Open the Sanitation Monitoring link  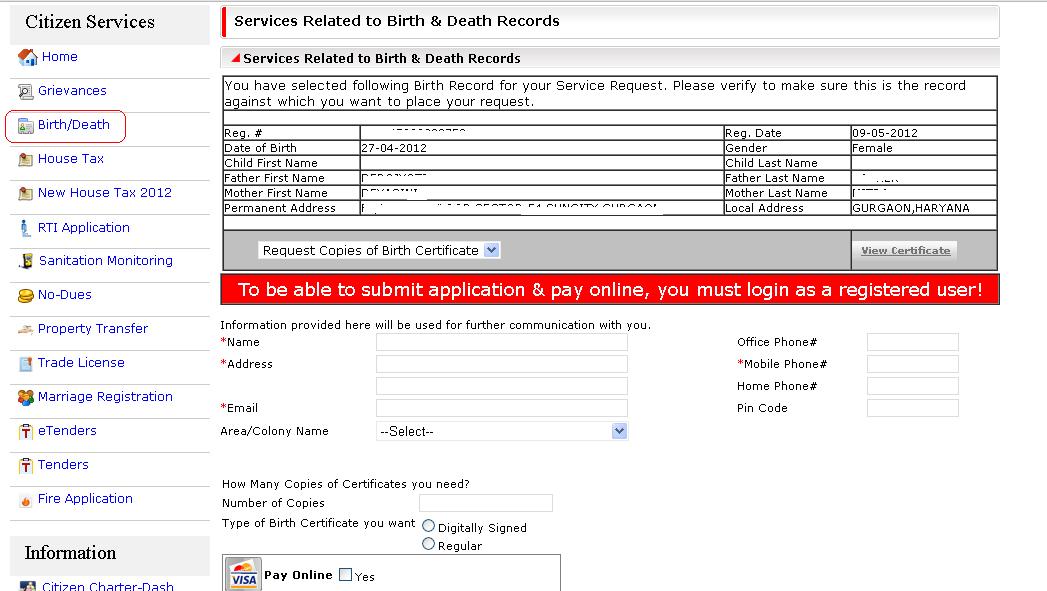106,261
